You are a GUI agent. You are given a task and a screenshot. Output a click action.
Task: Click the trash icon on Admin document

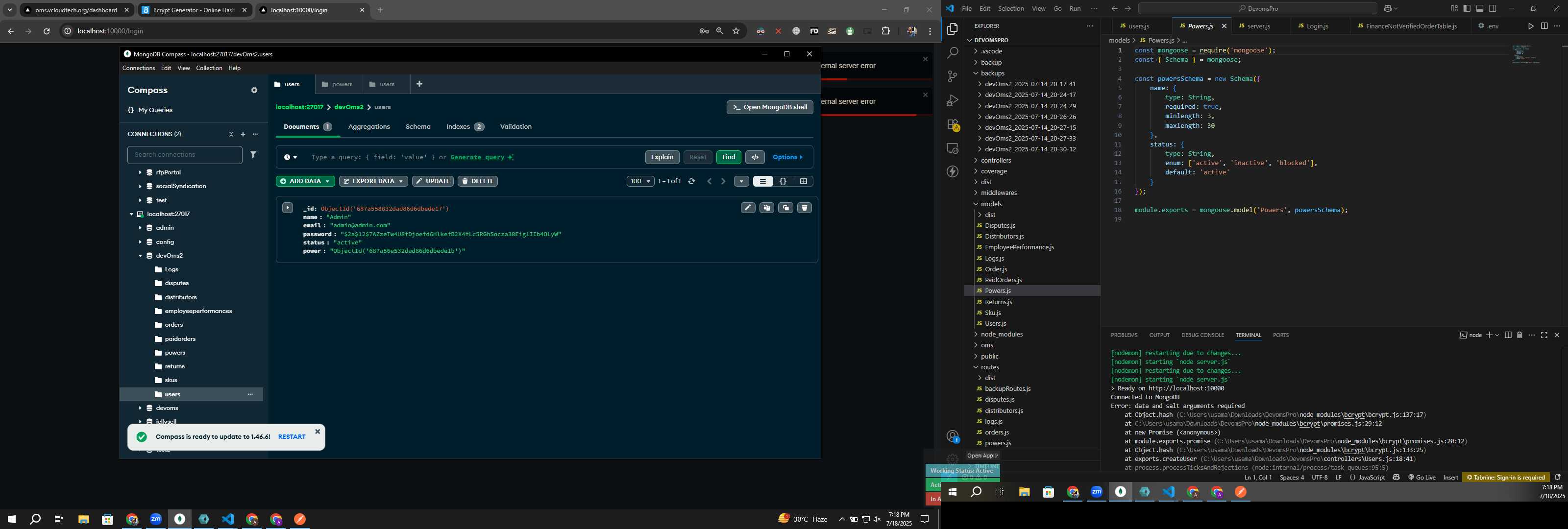click(805, 208)
